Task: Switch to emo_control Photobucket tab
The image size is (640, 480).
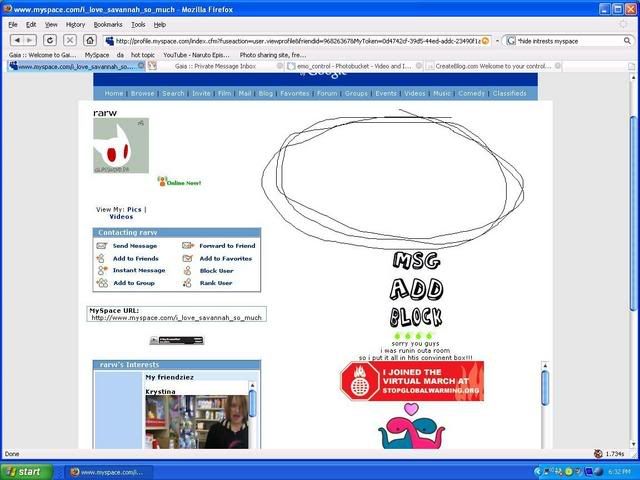Action: [x=354, y=66]
